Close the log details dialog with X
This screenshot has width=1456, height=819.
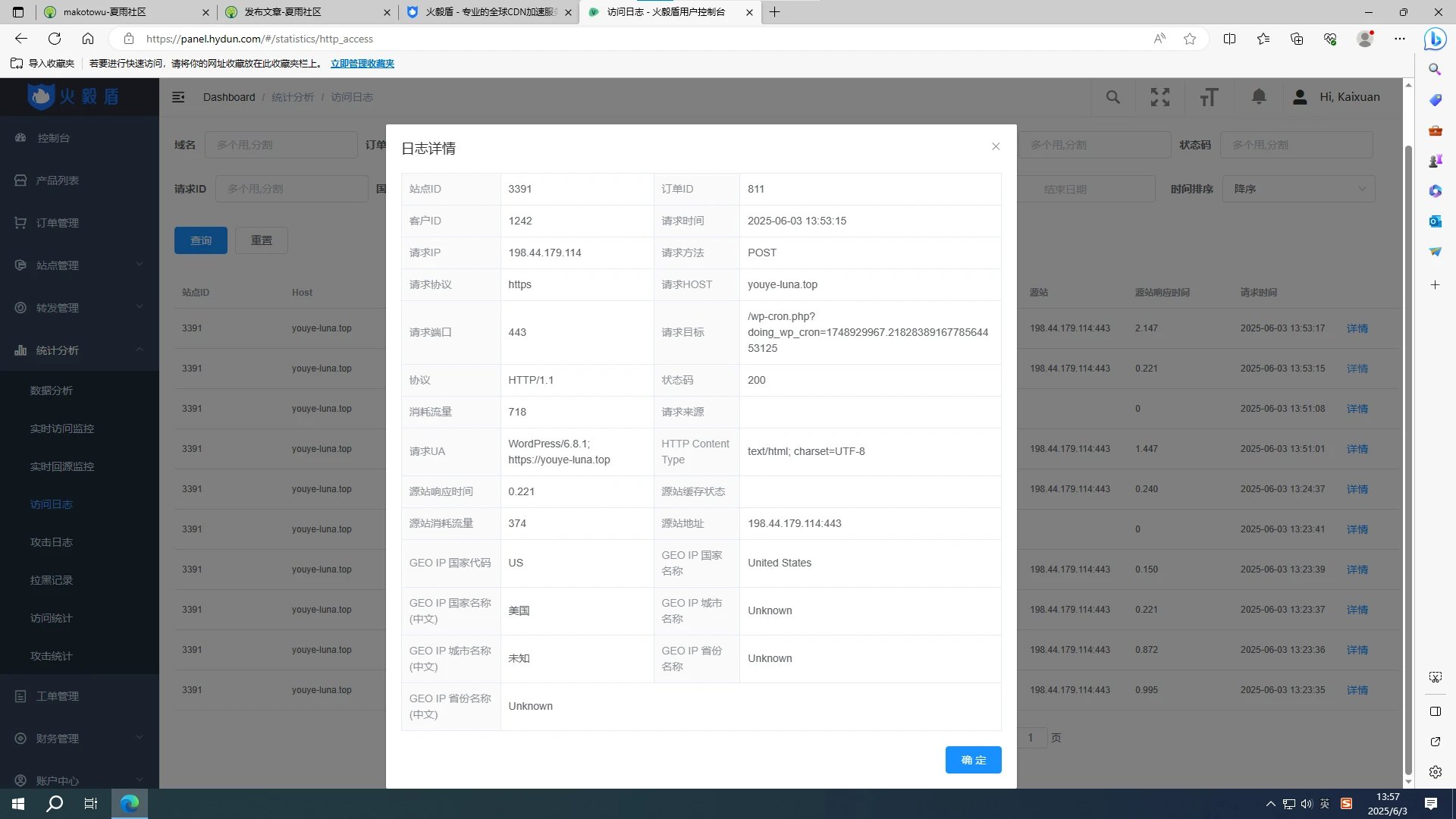click(996, 146)
